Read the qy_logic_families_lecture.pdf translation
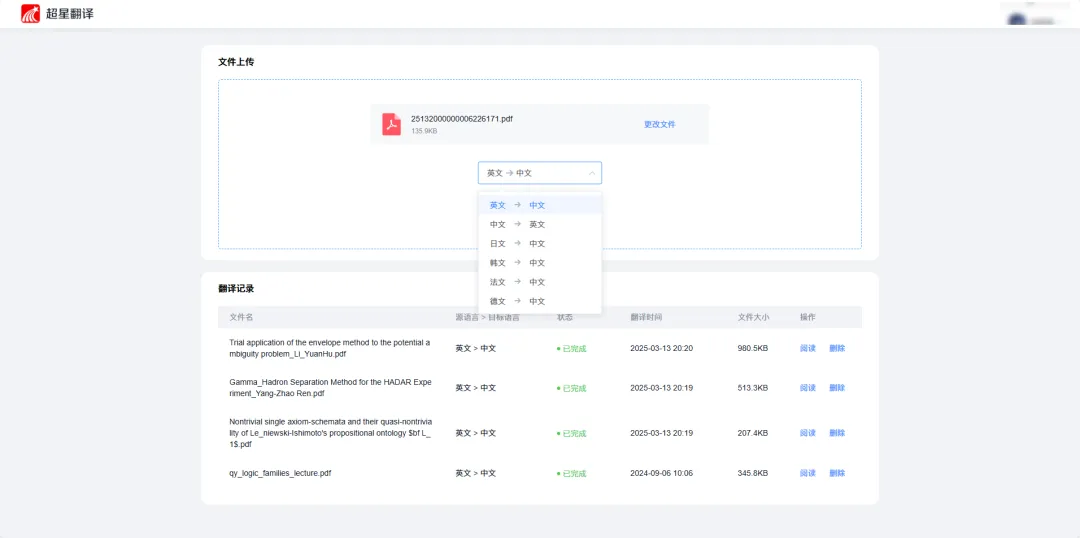The height and width of the screenshot is (538, 1080). 808,473
